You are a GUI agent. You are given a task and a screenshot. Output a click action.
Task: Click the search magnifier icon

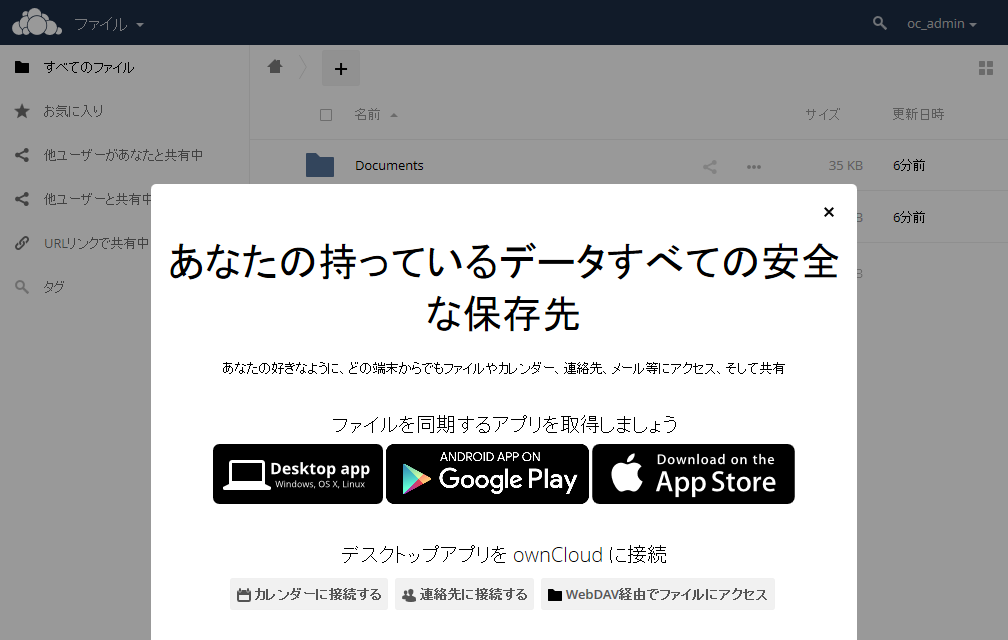point(879,23)
